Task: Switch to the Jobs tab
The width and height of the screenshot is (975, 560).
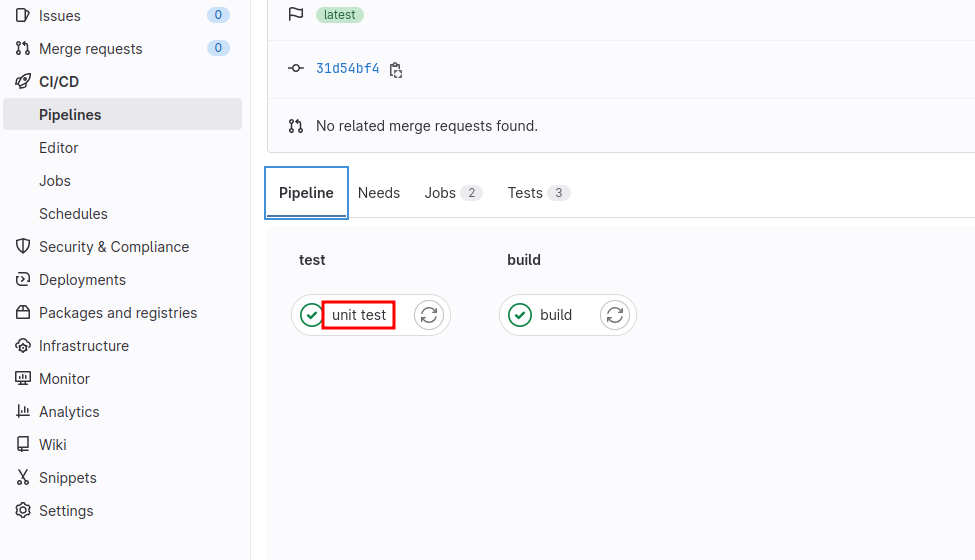Action: coord(453,193)
